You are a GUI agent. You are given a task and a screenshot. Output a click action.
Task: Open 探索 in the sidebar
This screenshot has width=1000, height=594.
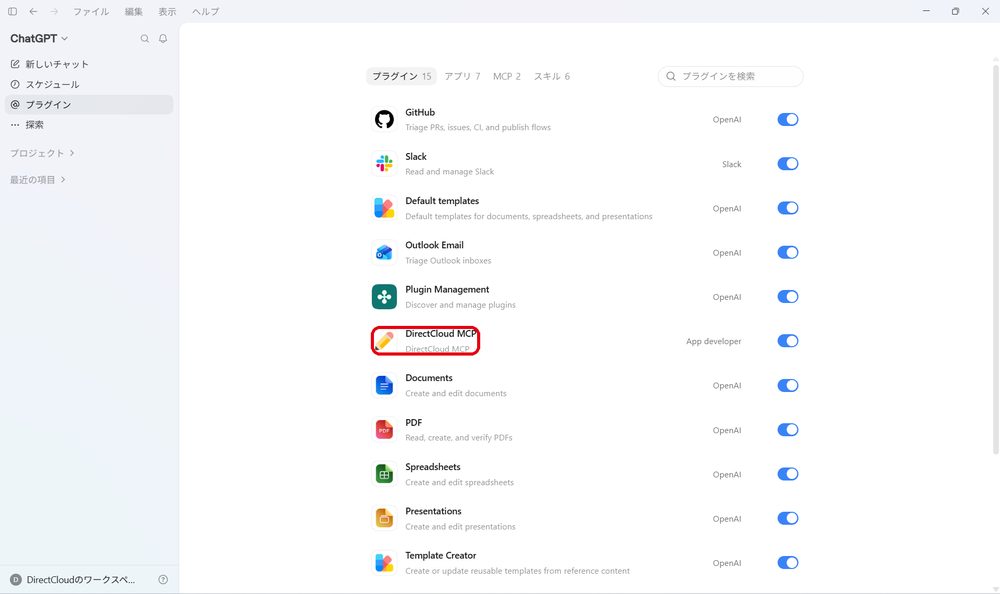coord(89,125)
